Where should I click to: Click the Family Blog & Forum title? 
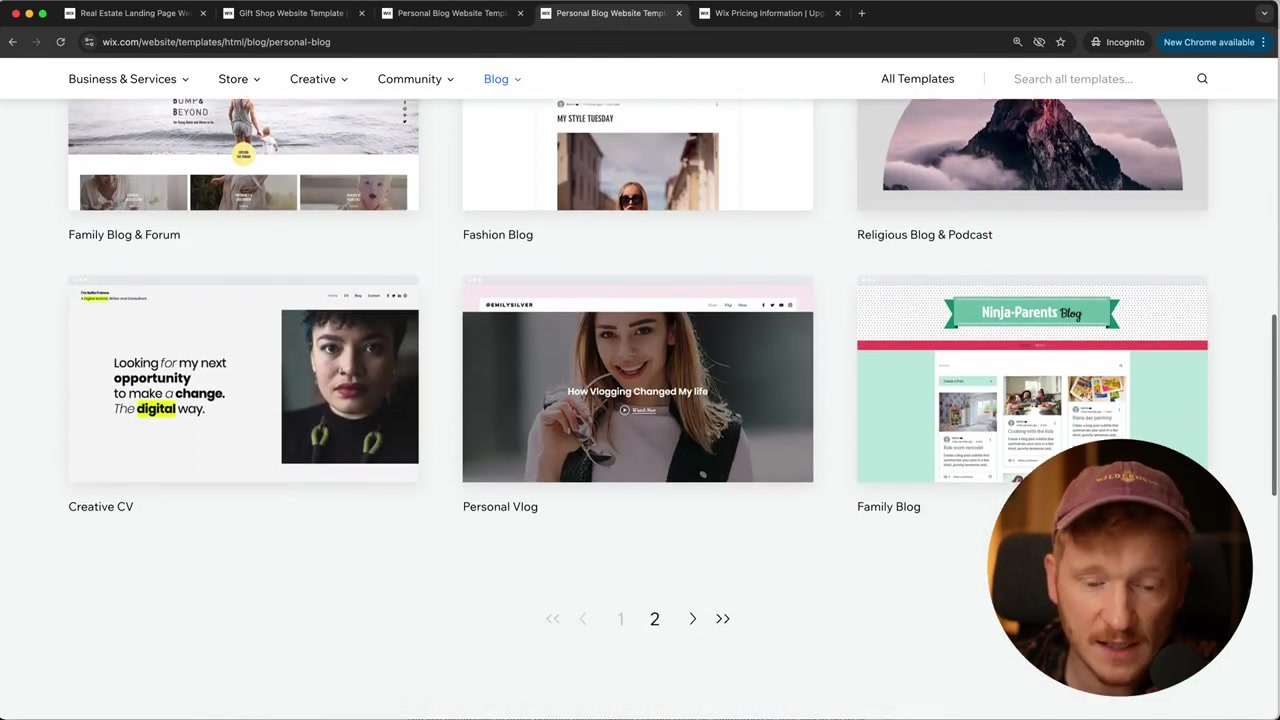124,235
